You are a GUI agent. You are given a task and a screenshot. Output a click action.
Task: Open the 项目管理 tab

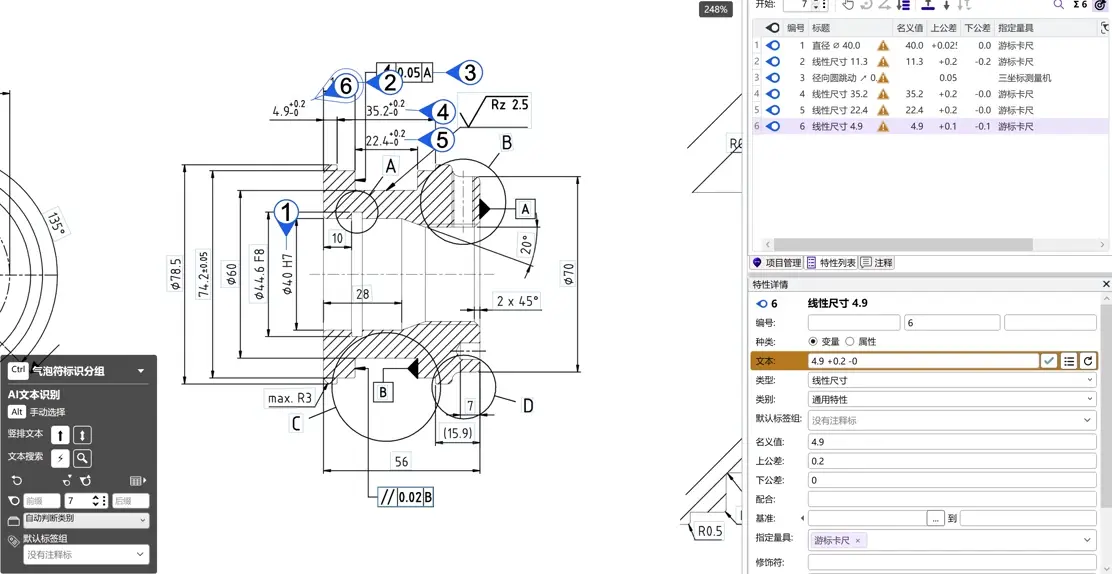pos(777,263)
